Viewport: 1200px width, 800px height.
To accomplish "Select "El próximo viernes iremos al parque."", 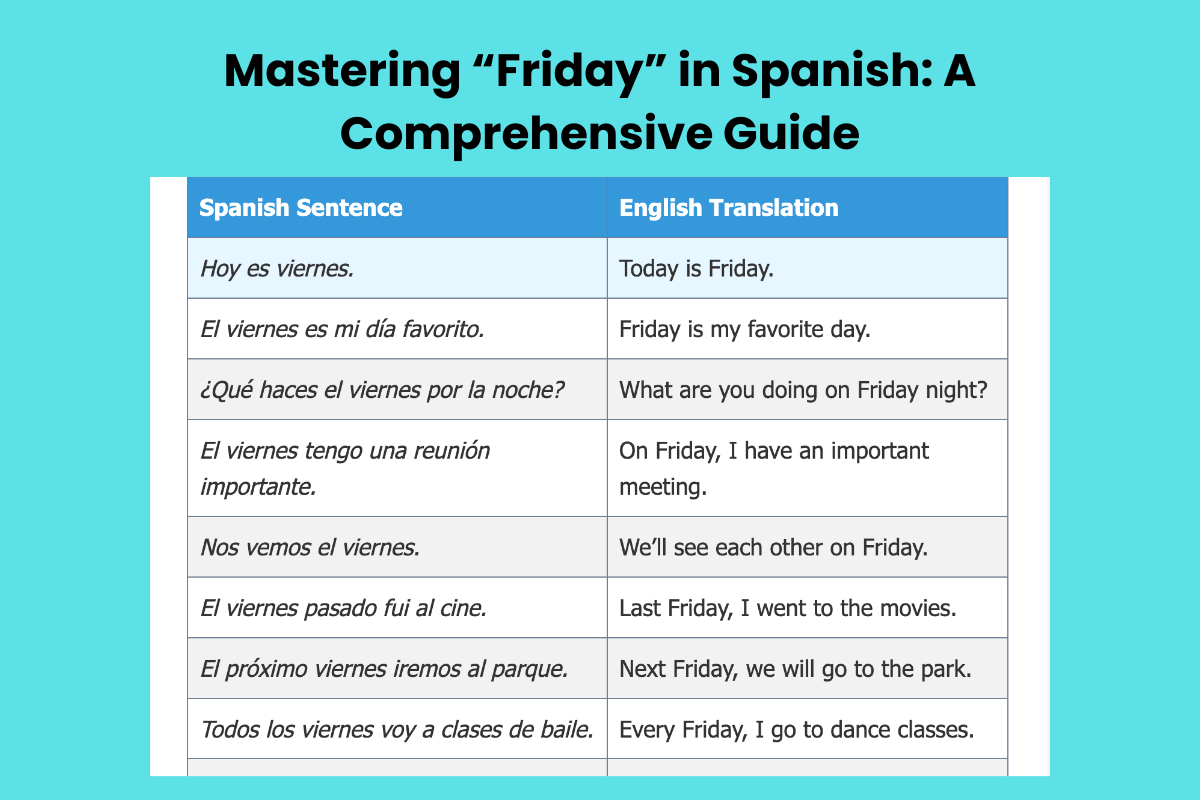I will tap(384, 668).
